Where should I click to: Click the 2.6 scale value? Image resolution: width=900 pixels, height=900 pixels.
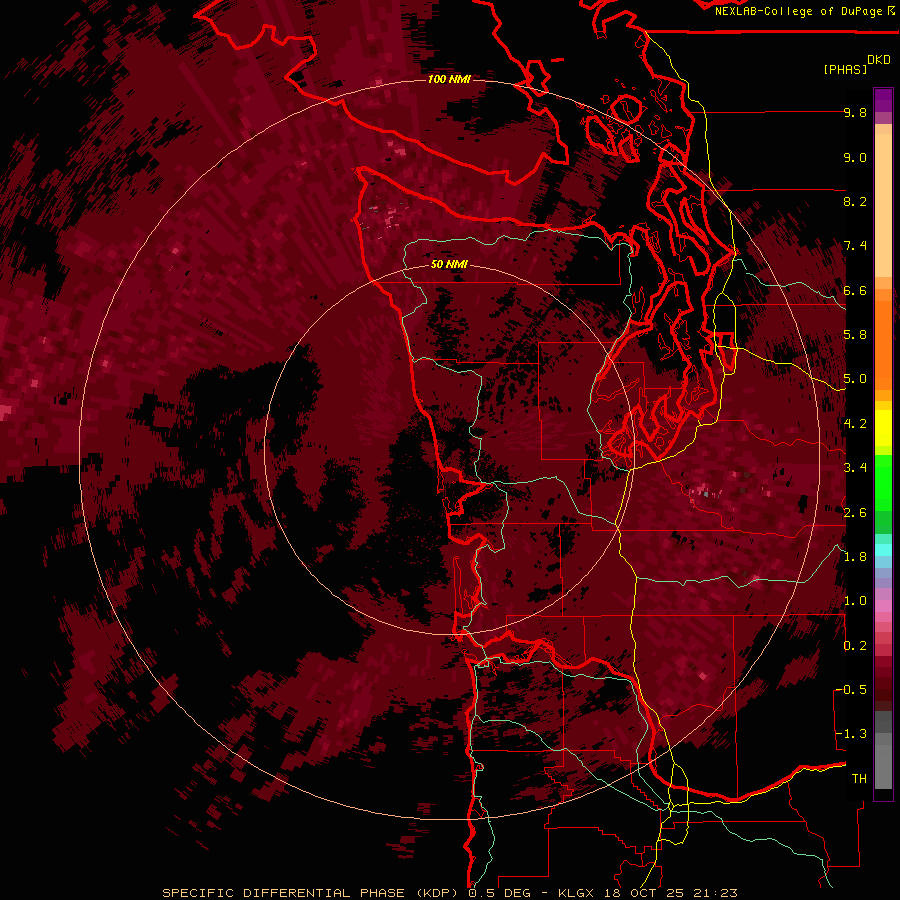[855, 513]
